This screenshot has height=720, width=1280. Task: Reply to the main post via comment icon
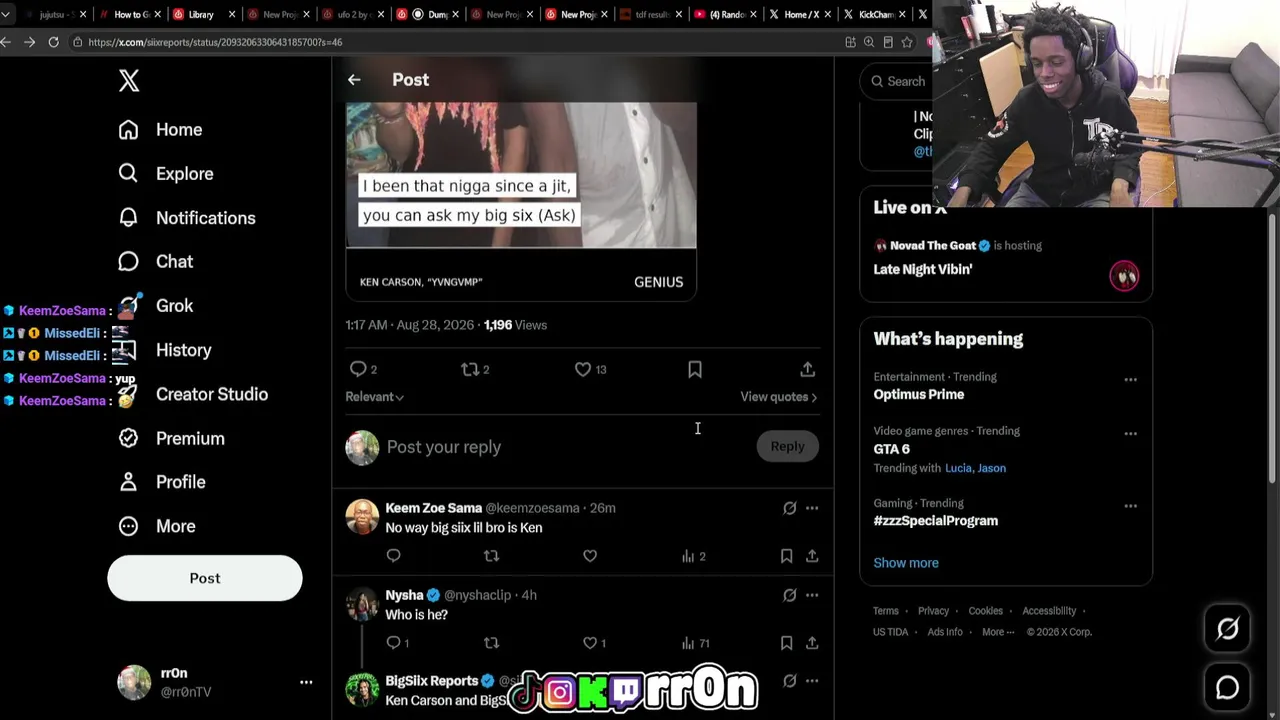pyautogui.click(x=358, y=369)
